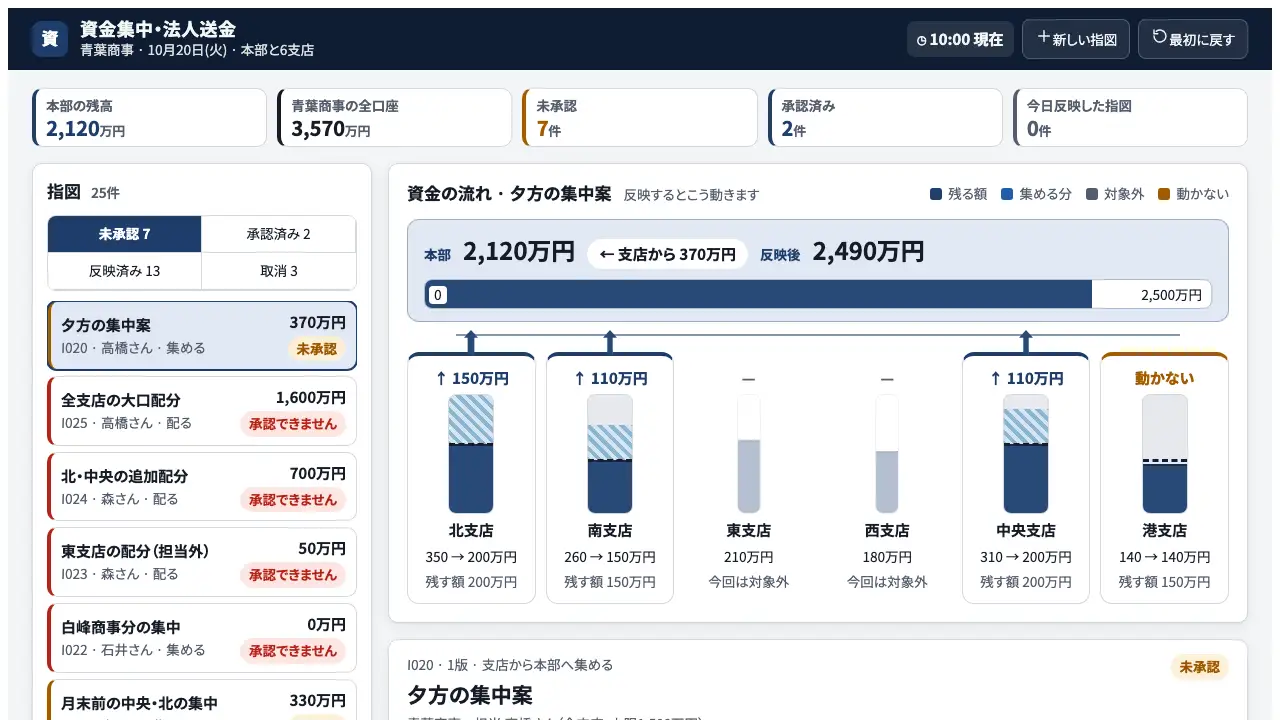Screen dimensions: 1280x720
Task: Click the 動かない legend color square
Action: (x=1163, y=194)
